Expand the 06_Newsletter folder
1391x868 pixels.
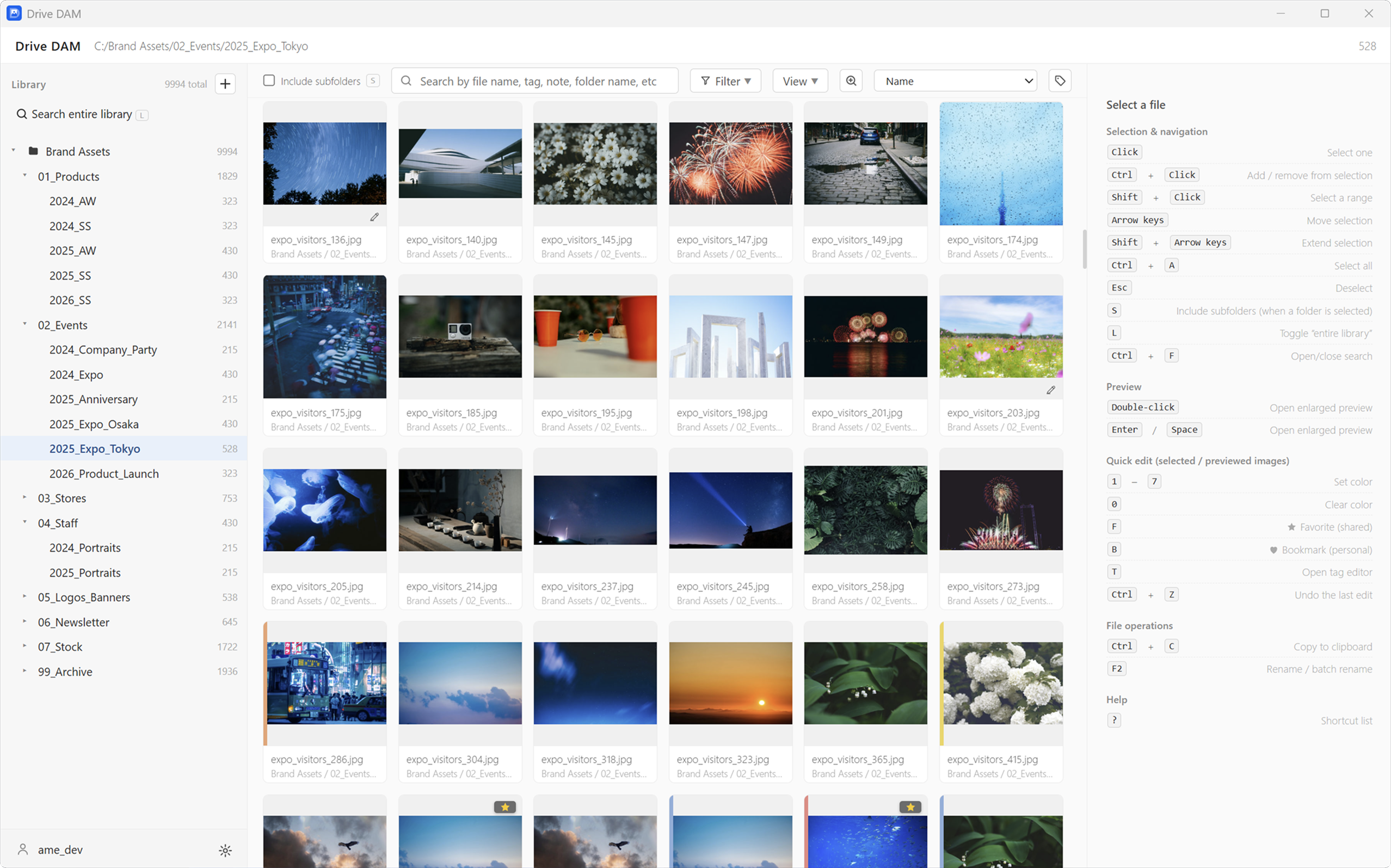pos(24,621)
